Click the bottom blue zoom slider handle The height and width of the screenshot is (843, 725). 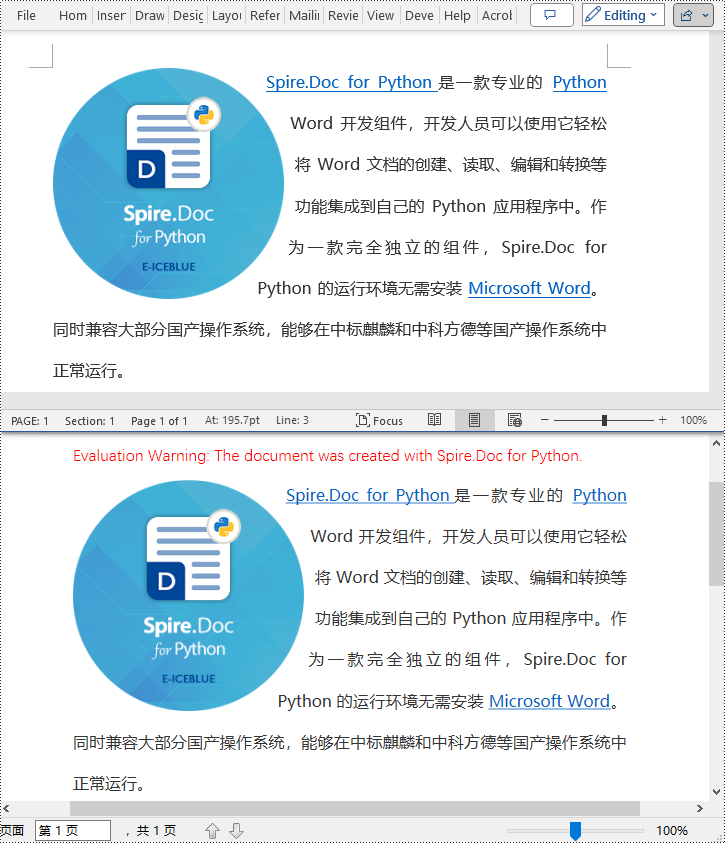click(575, 831)
